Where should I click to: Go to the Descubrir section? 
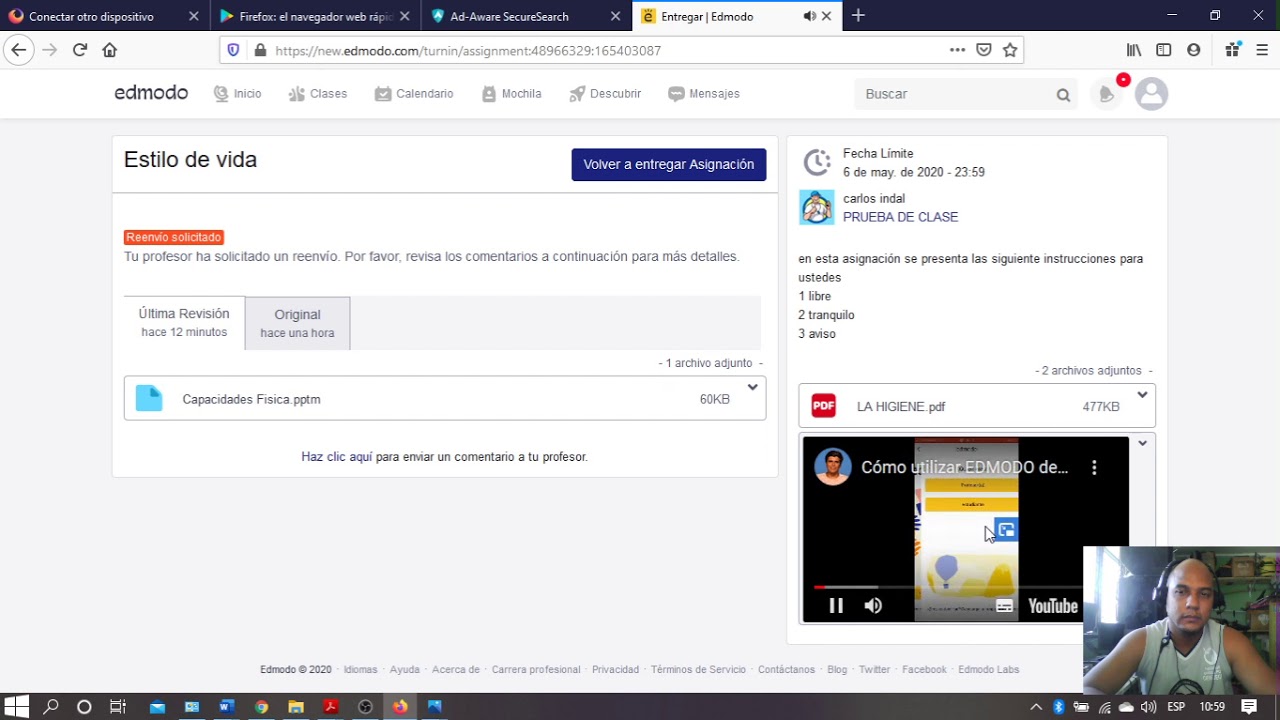(605, 94)
